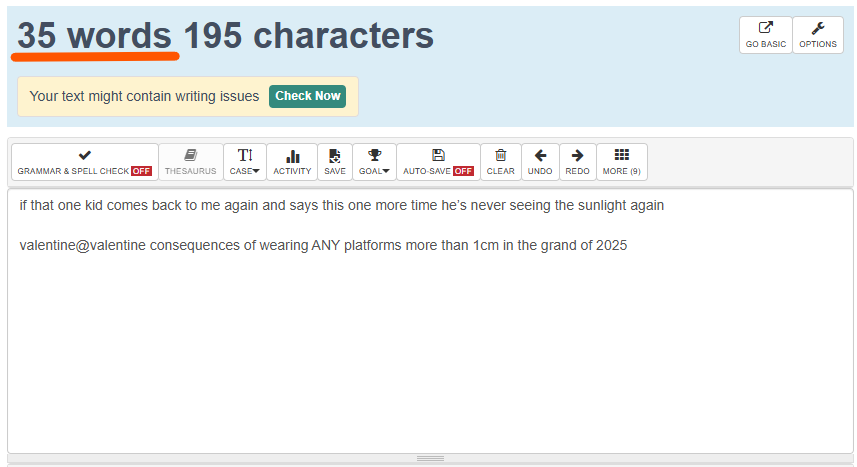This screenshot has width=857, height=467.
Task: Open the Options wrench menu
Action: 817,35
